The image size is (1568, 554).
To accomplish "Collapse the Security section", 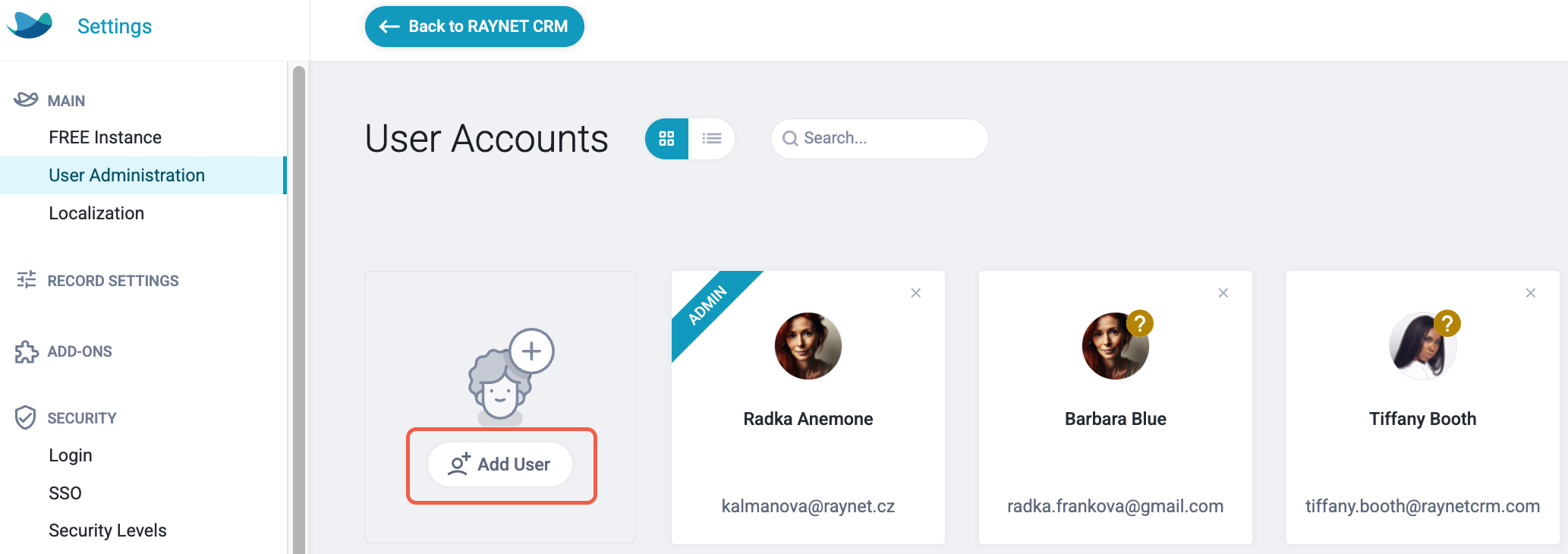I will pyautogui.click(x=82, y=418).
